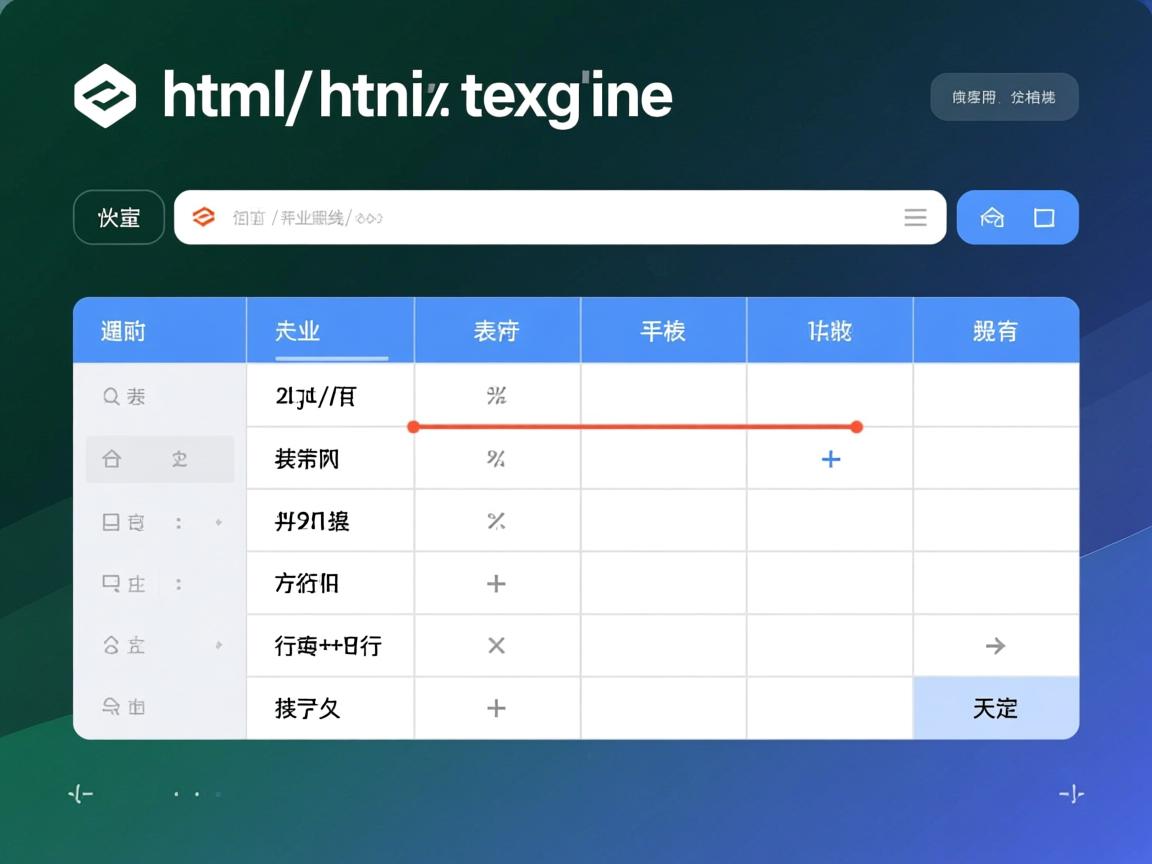
Task: Select the chat bubble icon in the sidebar
Action: 111,583
